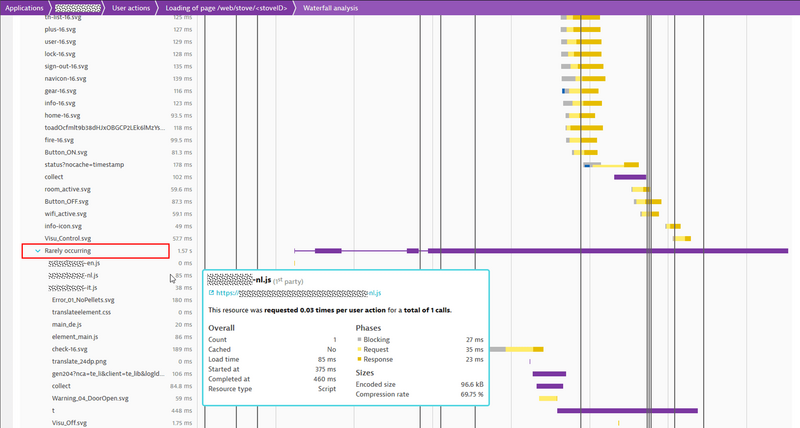Click the Button_ON.svg resource entry
The image size is (800, 428).
[x=67, y=152]
